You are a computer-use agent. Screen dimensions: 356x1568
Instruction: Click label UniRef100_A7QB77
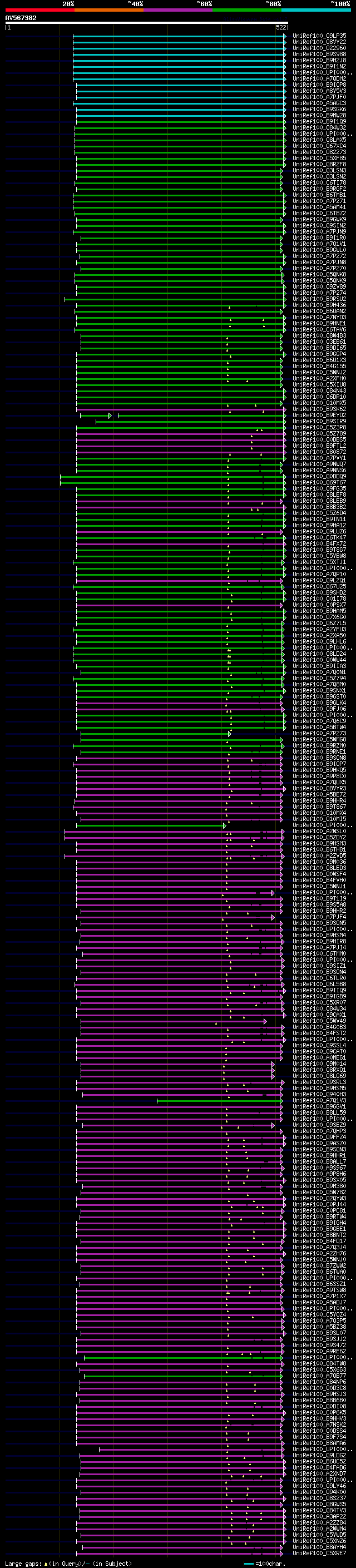tap(319, 1376)
